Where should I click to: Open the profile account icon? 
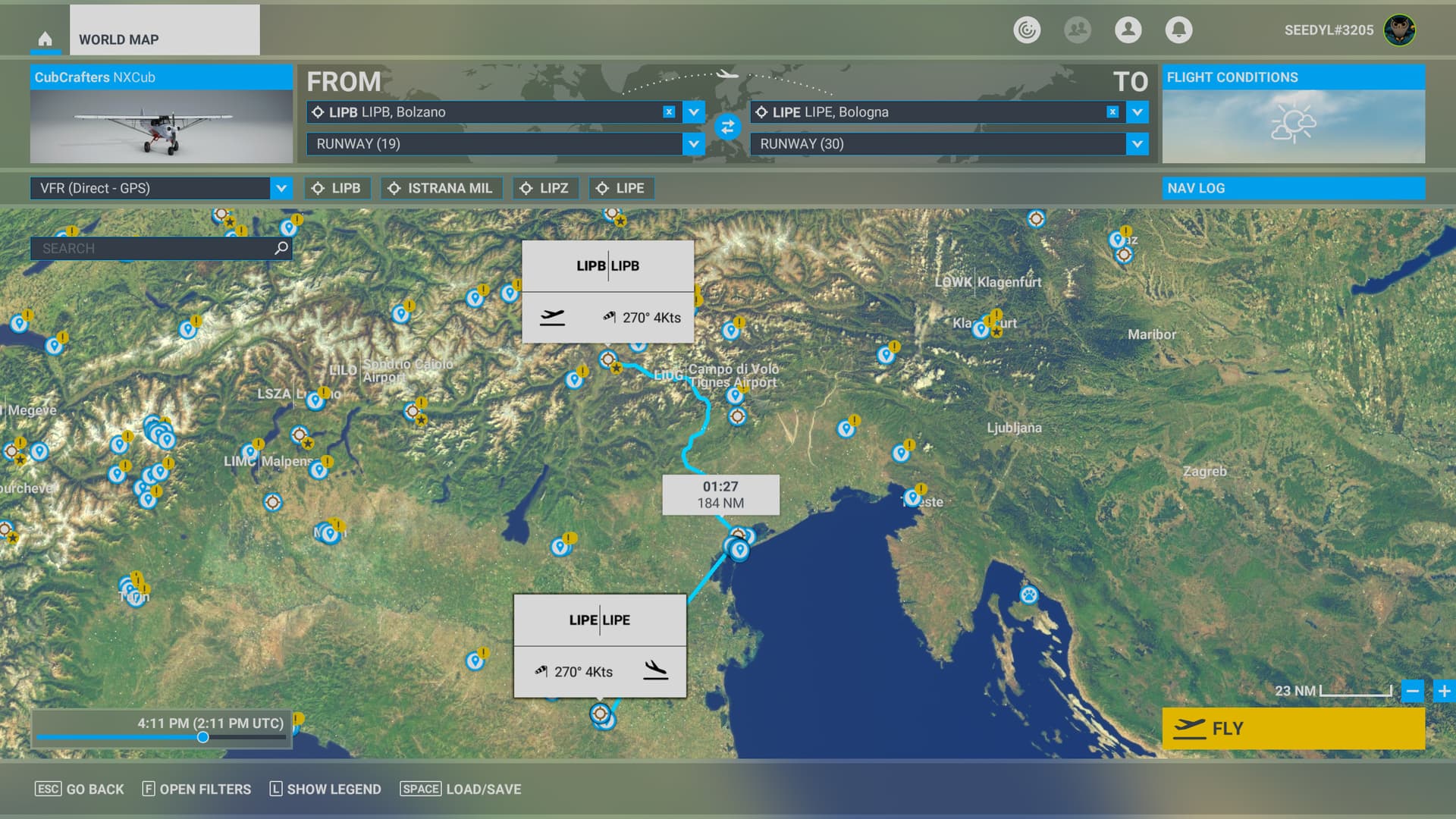coord(1128,30)
